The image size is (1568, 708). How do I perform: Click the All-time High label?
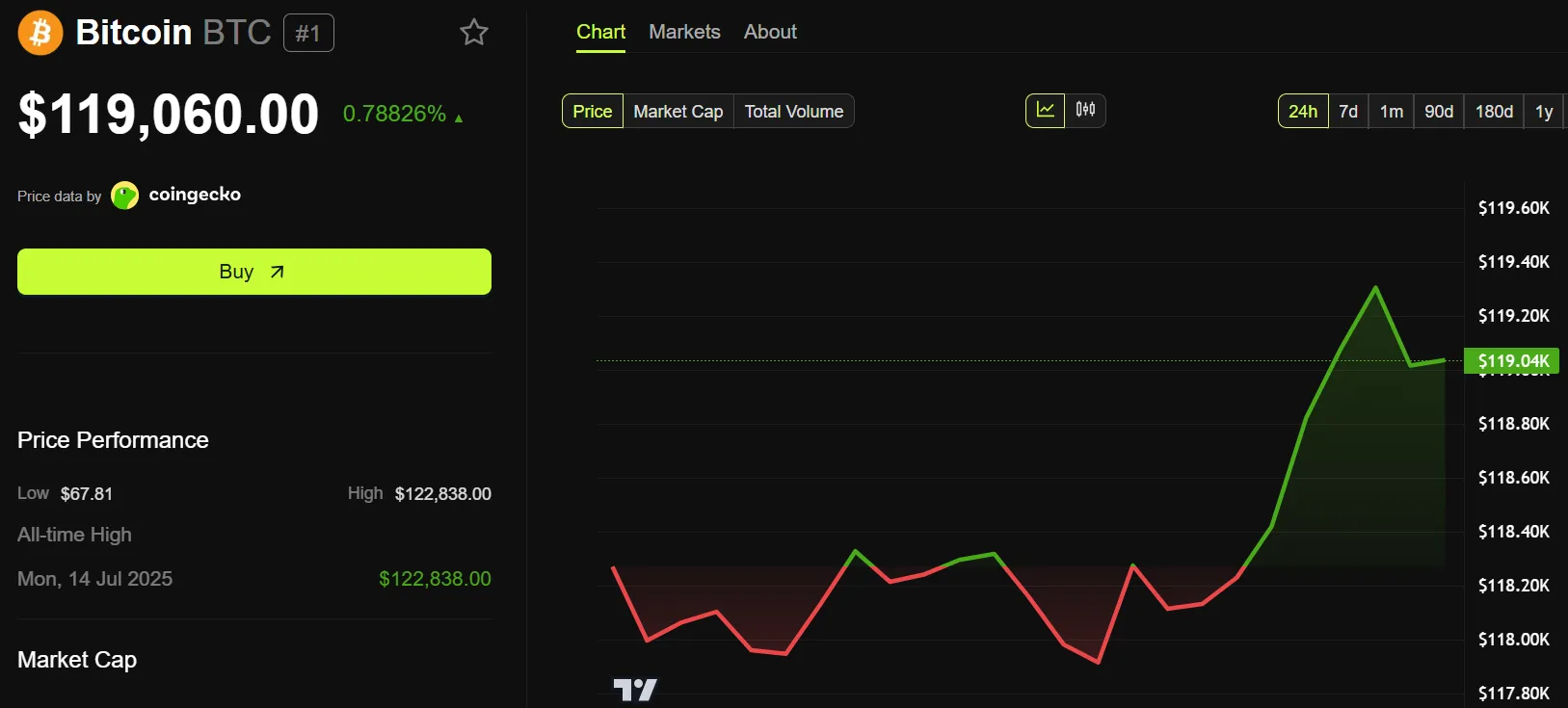coord(74,535)
